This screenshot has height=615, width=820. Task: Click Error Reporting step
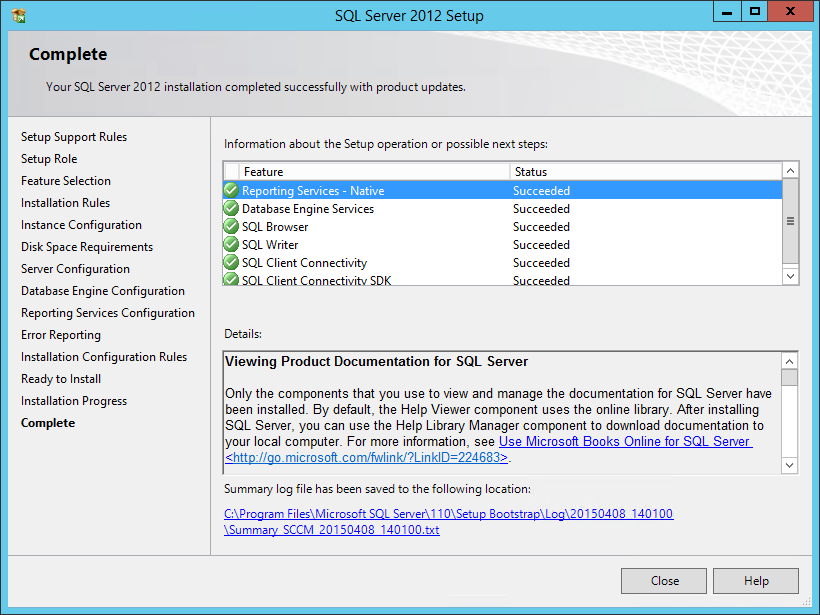point(61,335)
